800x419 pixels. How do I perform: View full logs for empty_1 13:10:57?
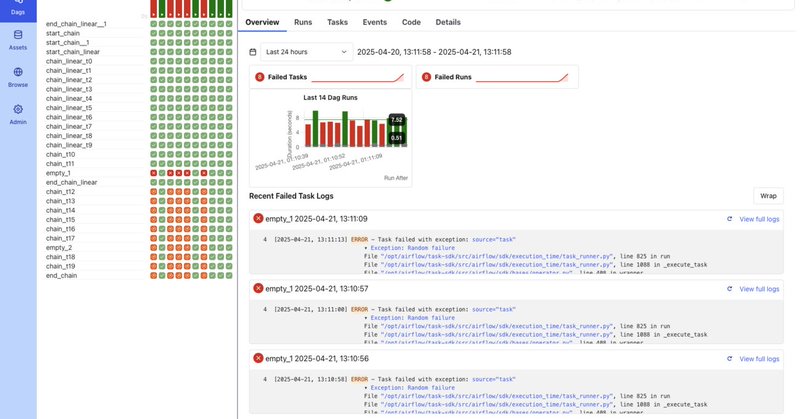[x=759, y=289]
